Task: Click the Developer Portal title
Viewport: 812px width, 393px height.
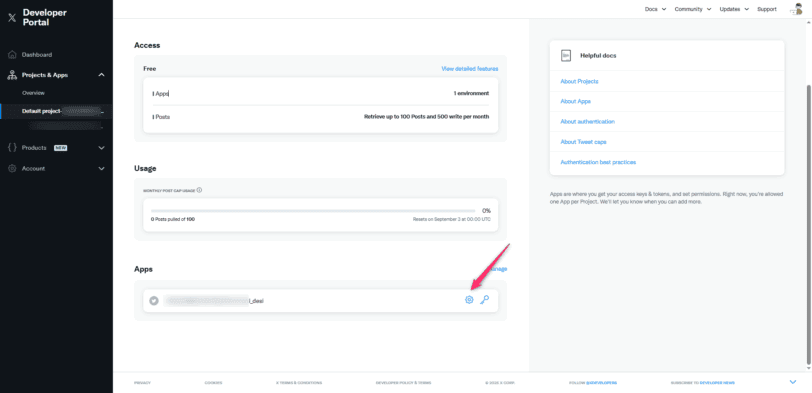Action: pyautogui.click(x=45, y=18)
